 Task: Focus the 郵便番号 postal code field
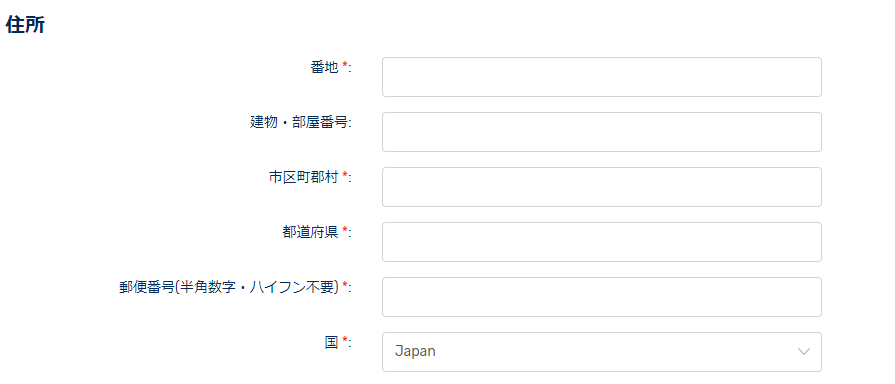[x=602, y=297]
